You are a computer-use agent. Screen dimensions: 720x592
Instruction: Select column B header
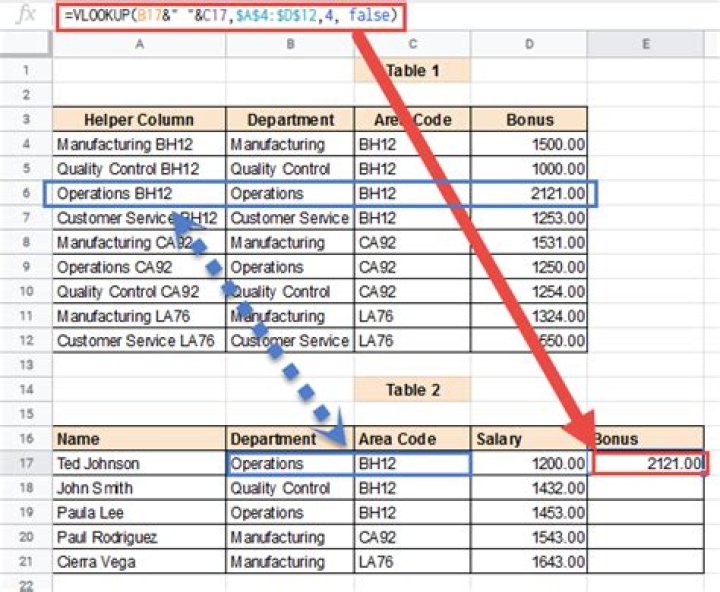tap(290, 44)
